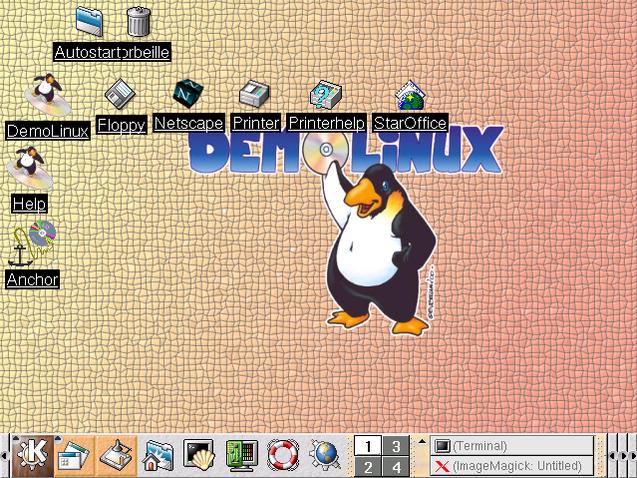Open the home directory panel icon
This screenshot has width=637, height=478.
coord(155,455)
